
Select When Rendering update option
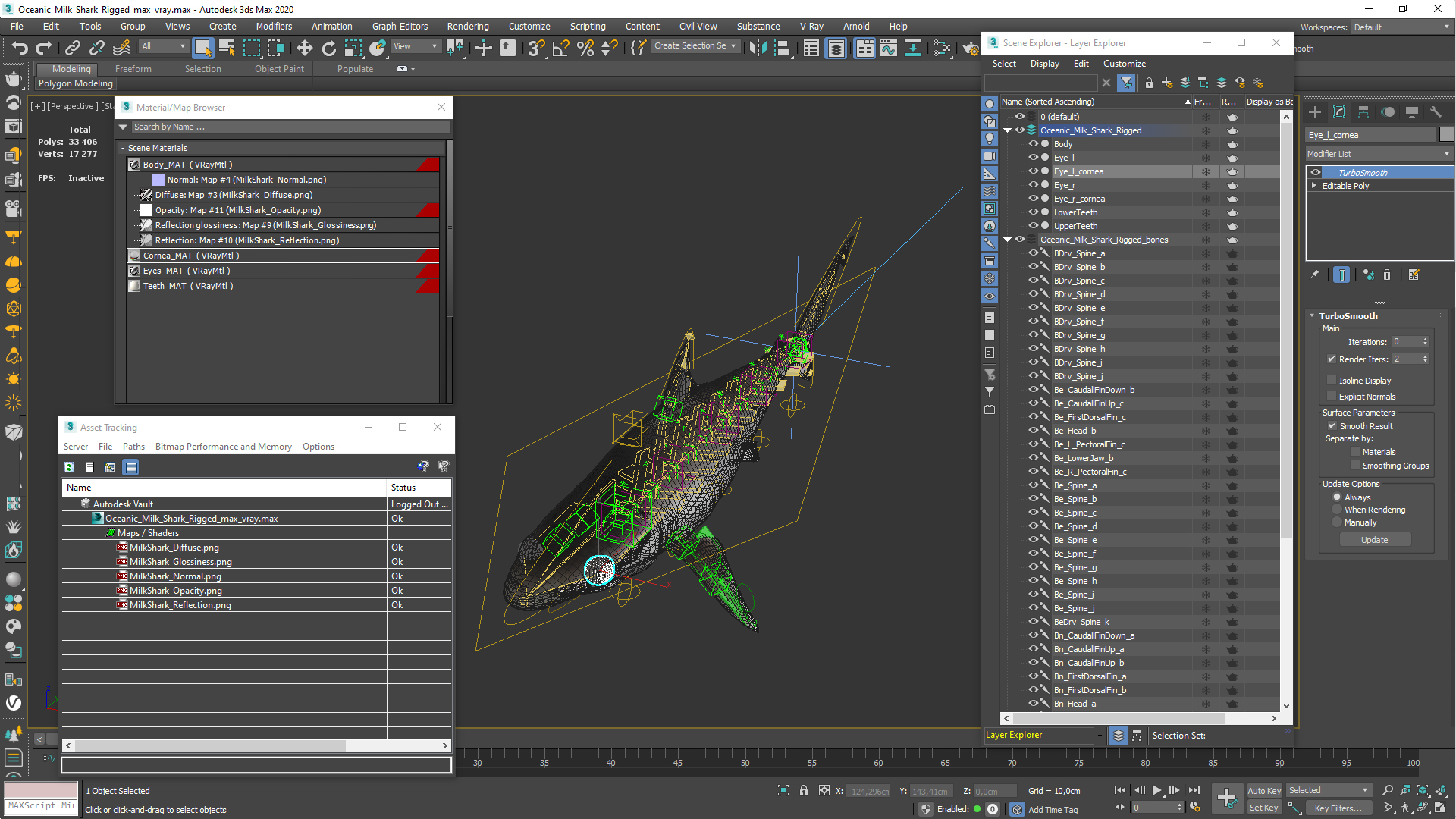click(1338, 510)
